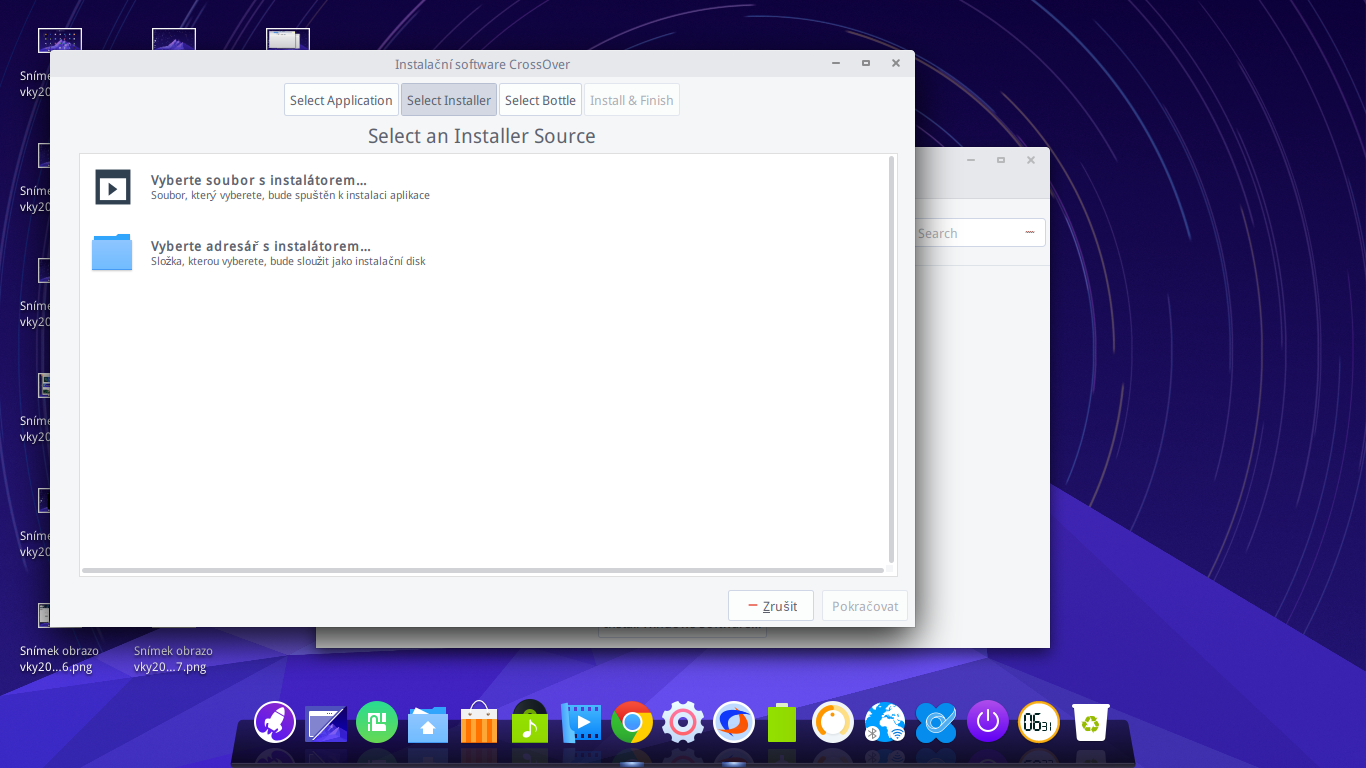This screenshot has width=1366, height=768.
Task: Click the blue installer folder icon
Action: pos(112,252)
